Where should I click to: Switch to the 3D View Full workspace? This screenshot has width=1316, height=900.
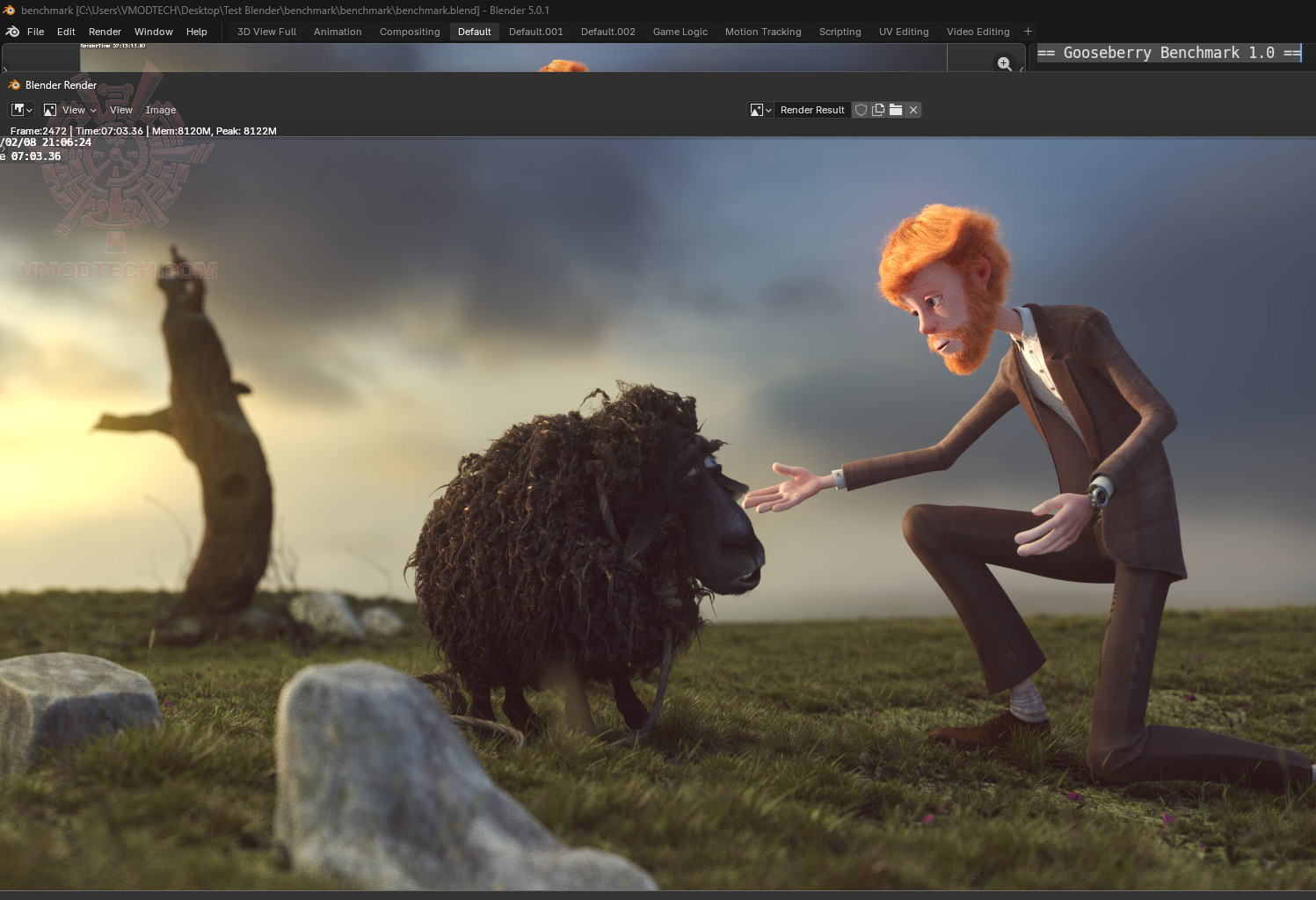(267, 32)
